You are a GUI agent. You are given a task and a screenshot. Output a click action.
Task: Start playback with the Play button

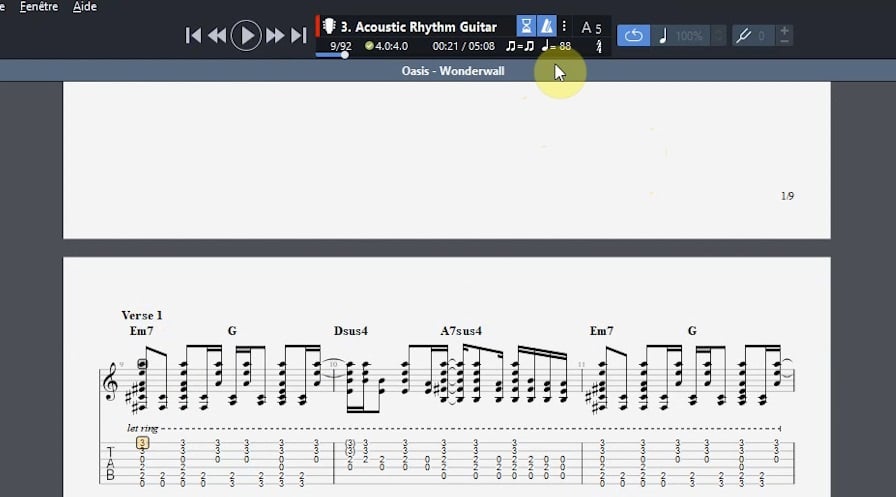point(246,35)
